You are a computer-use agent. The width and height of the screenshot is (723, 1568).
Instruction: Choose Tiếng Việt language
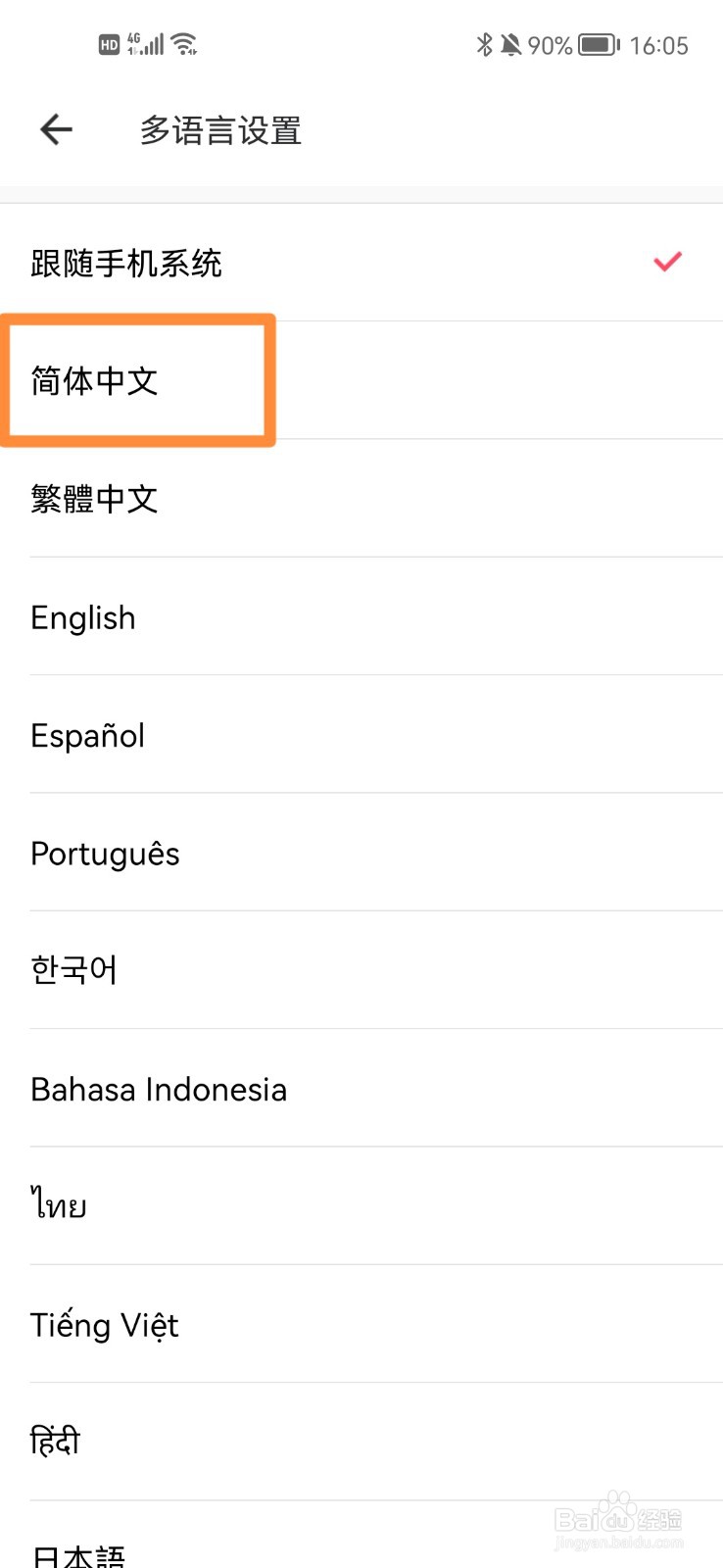[x=105, y=1325]
